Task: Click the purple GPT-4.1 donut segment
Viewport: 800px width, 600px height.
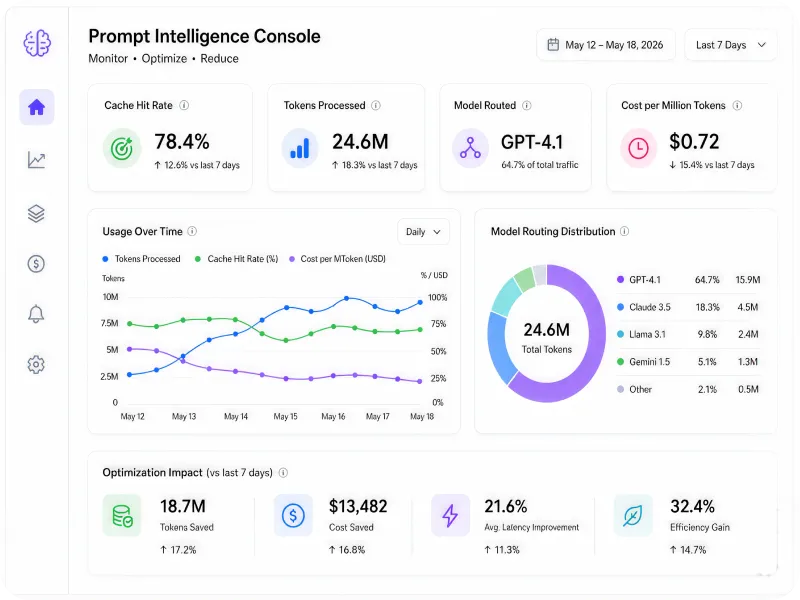Action: coord(589,352)
